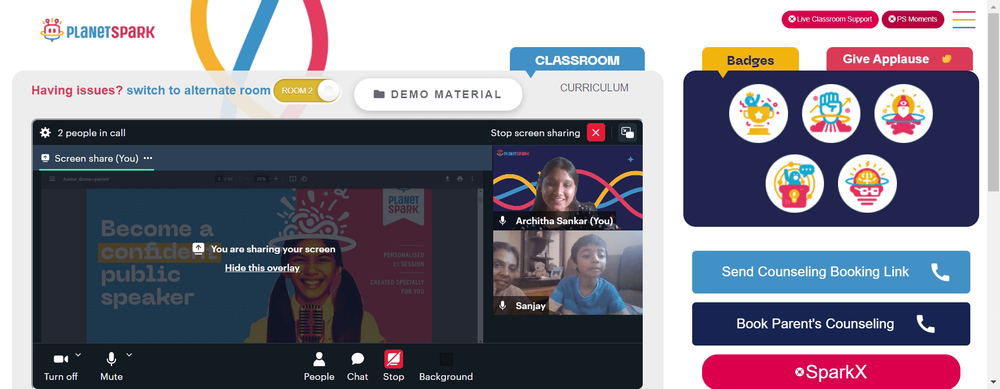Click the phone icon on Book Parent's Counseling

pos(925,324)
